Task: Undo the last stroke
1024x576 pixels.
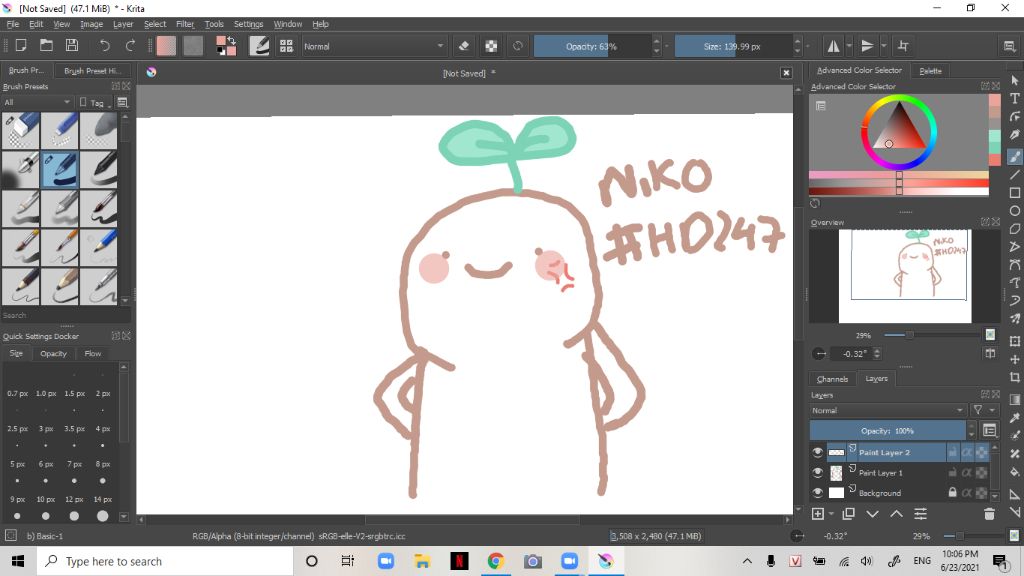Action: pyautogui.click(x=104, y=46)
